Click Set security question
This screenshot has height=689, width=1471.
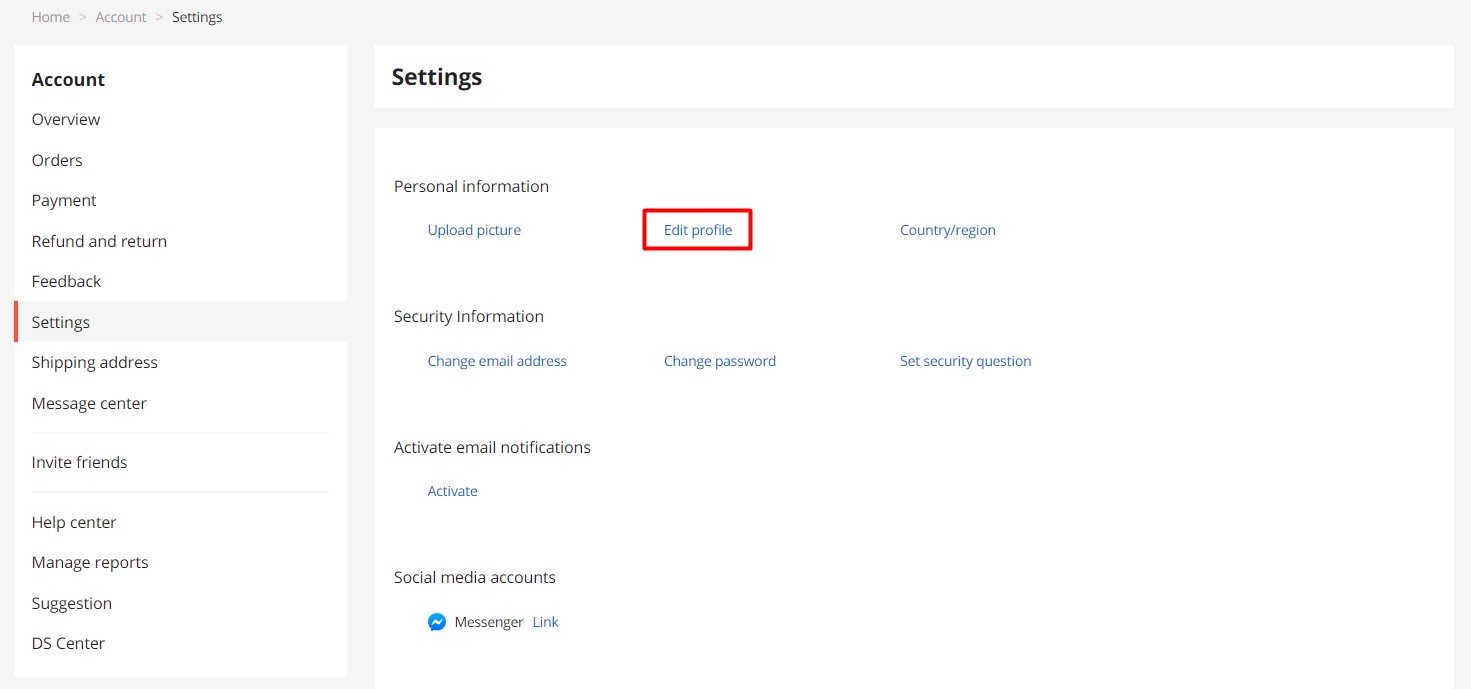[965, 360]
